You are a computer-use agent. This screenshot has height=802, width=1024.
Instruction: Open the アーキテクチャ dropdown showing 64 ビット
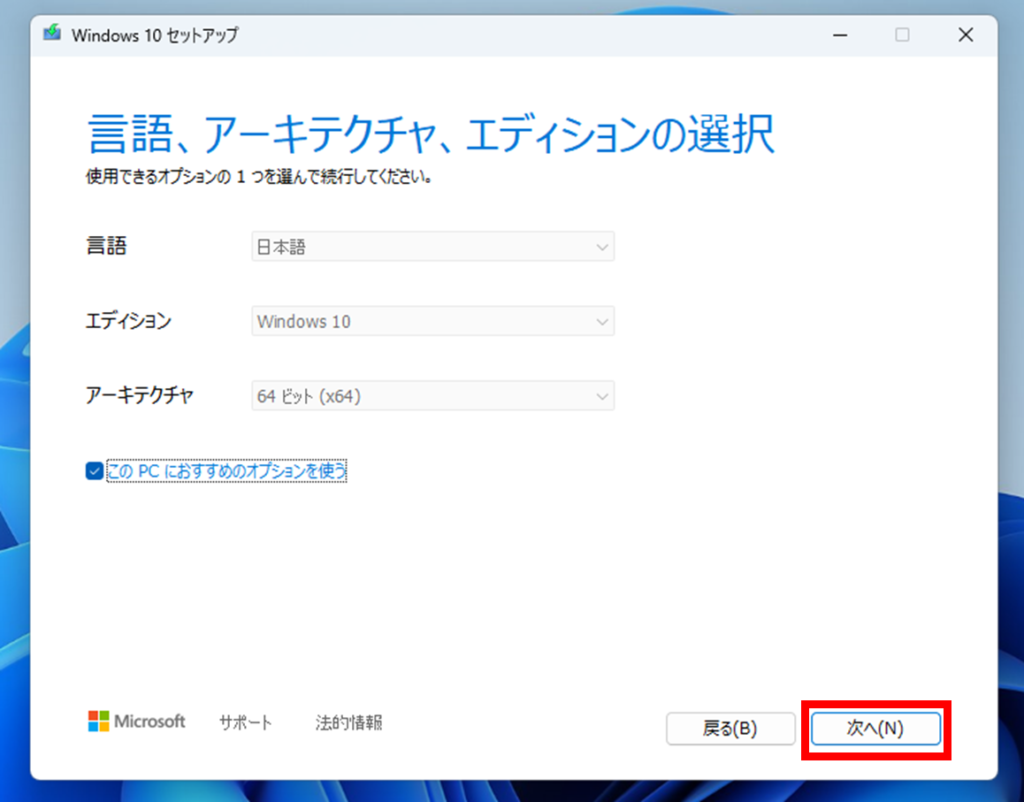click(432, 396)
